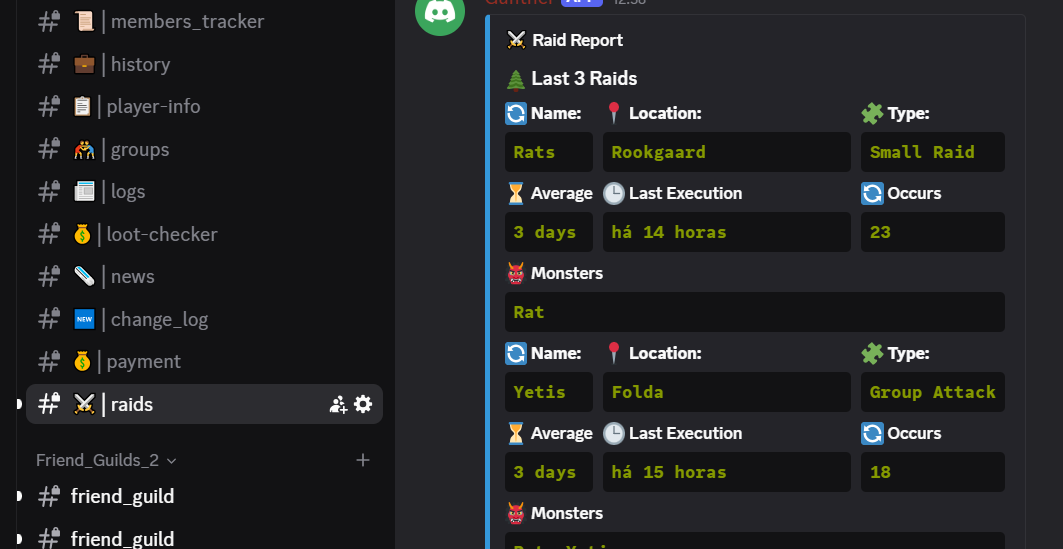Open the history channel

tap(140, 65)
